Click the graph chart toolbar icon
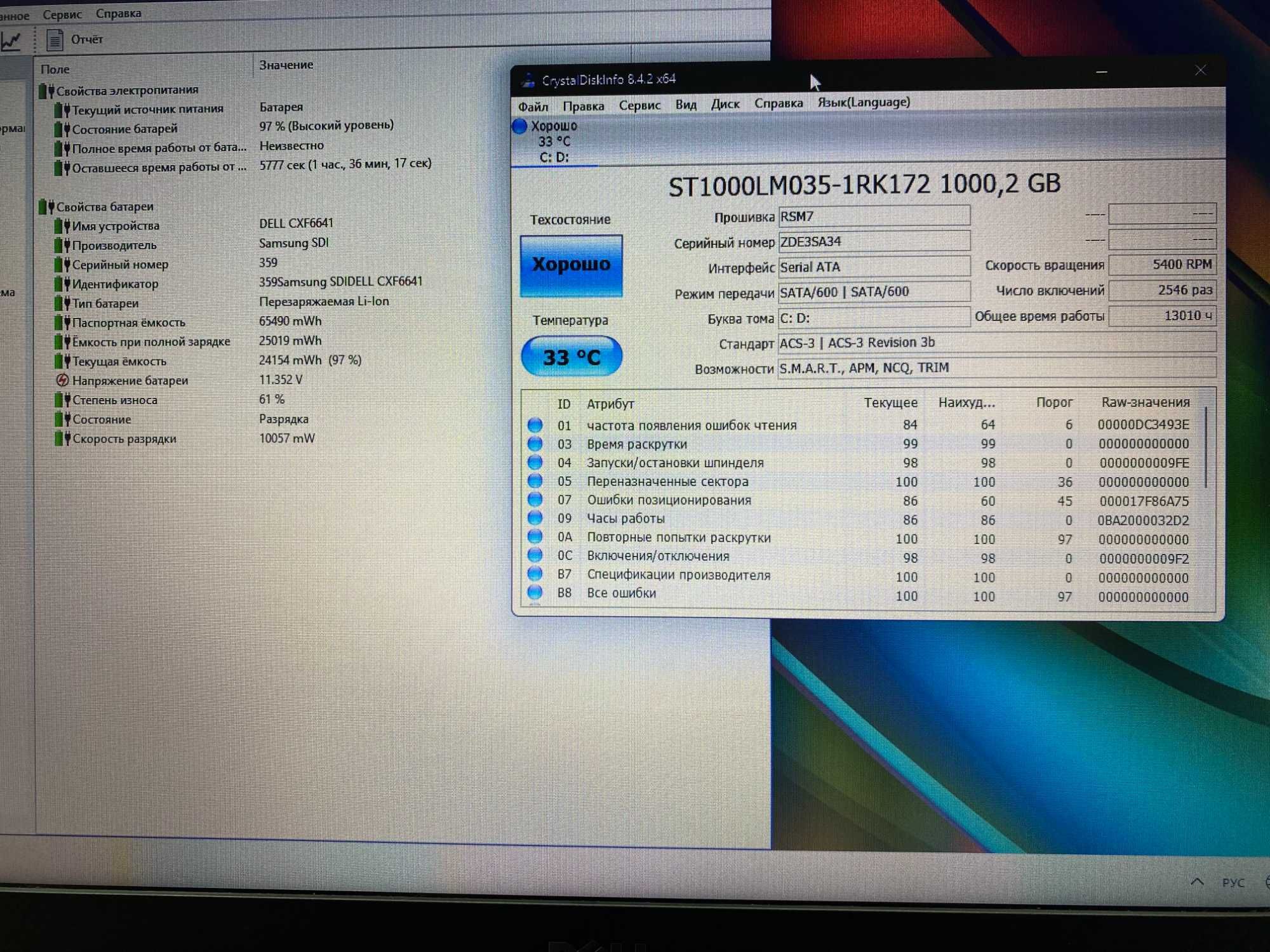This screenshot has height=952, width=1270. 11,41
